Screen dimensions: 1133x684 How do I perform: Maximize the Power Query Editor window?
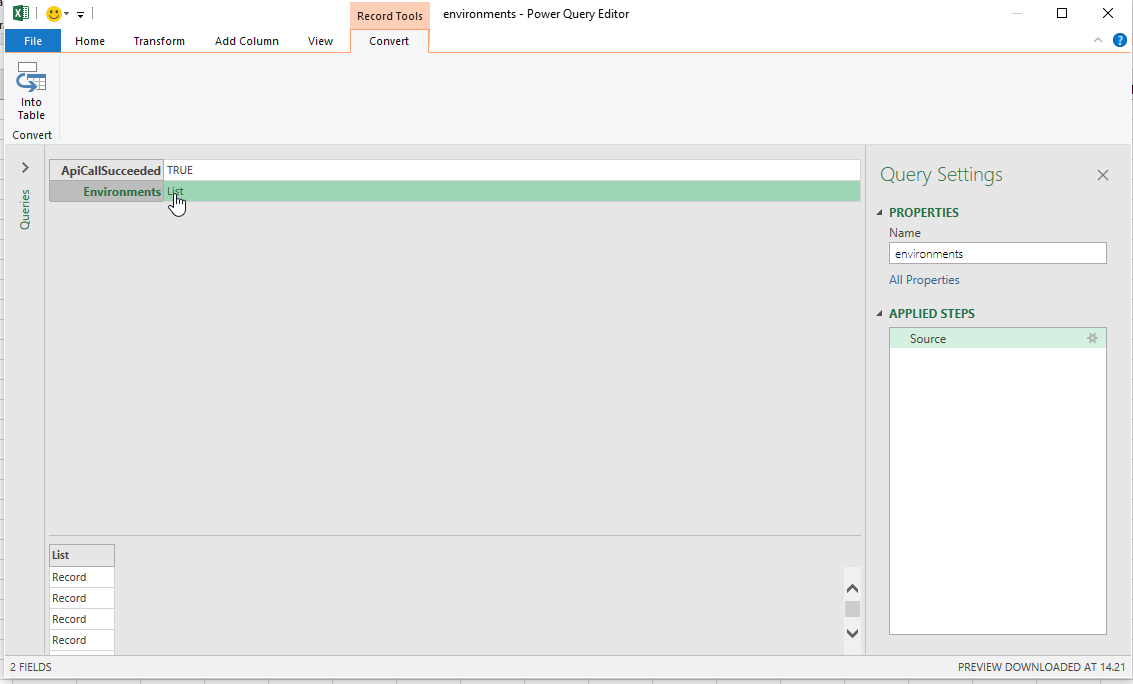tap(1061, 13)
